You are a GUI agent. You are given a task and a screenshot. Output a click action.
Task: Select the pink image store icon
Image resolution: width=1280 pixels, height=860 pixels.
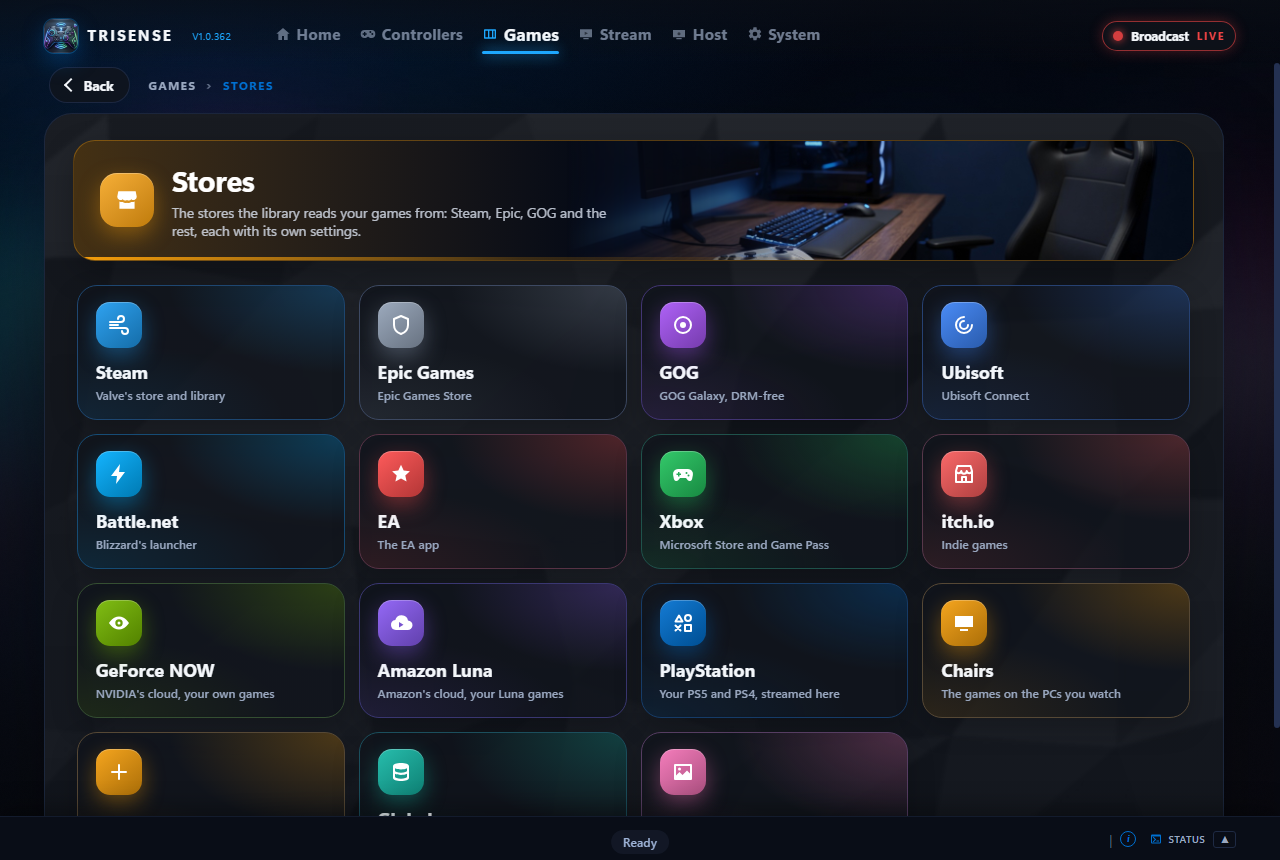(x=683, y=772)
